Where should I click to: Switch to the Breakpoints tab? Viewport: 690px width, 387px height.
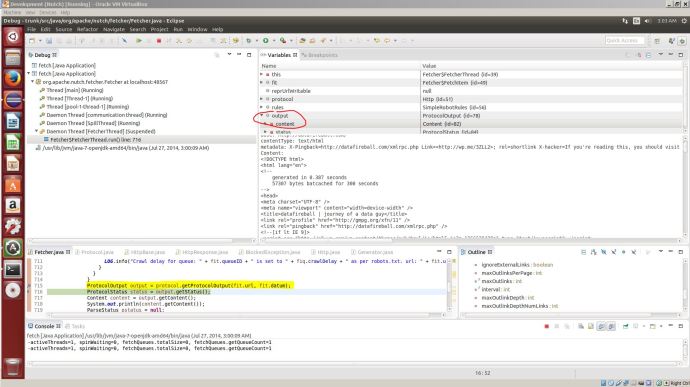click(320, 55)
